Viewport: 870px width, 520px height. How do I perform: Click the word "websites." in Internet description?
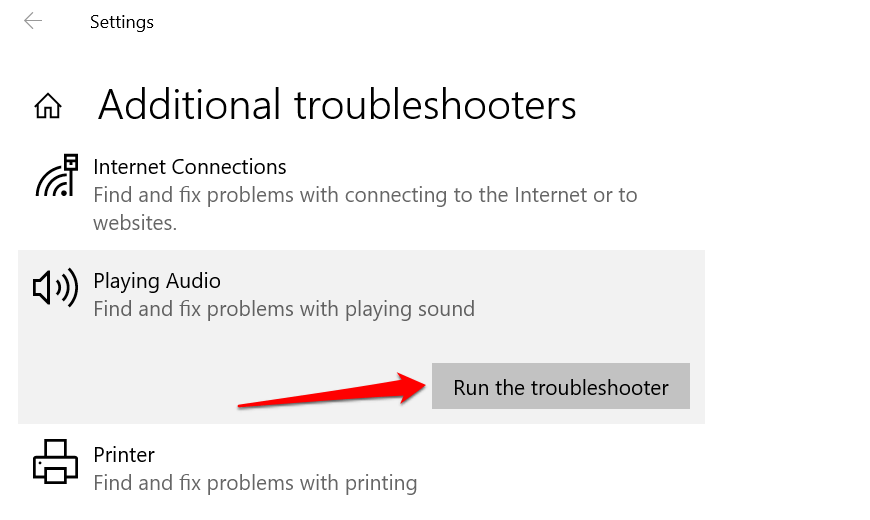click(135, 222)
